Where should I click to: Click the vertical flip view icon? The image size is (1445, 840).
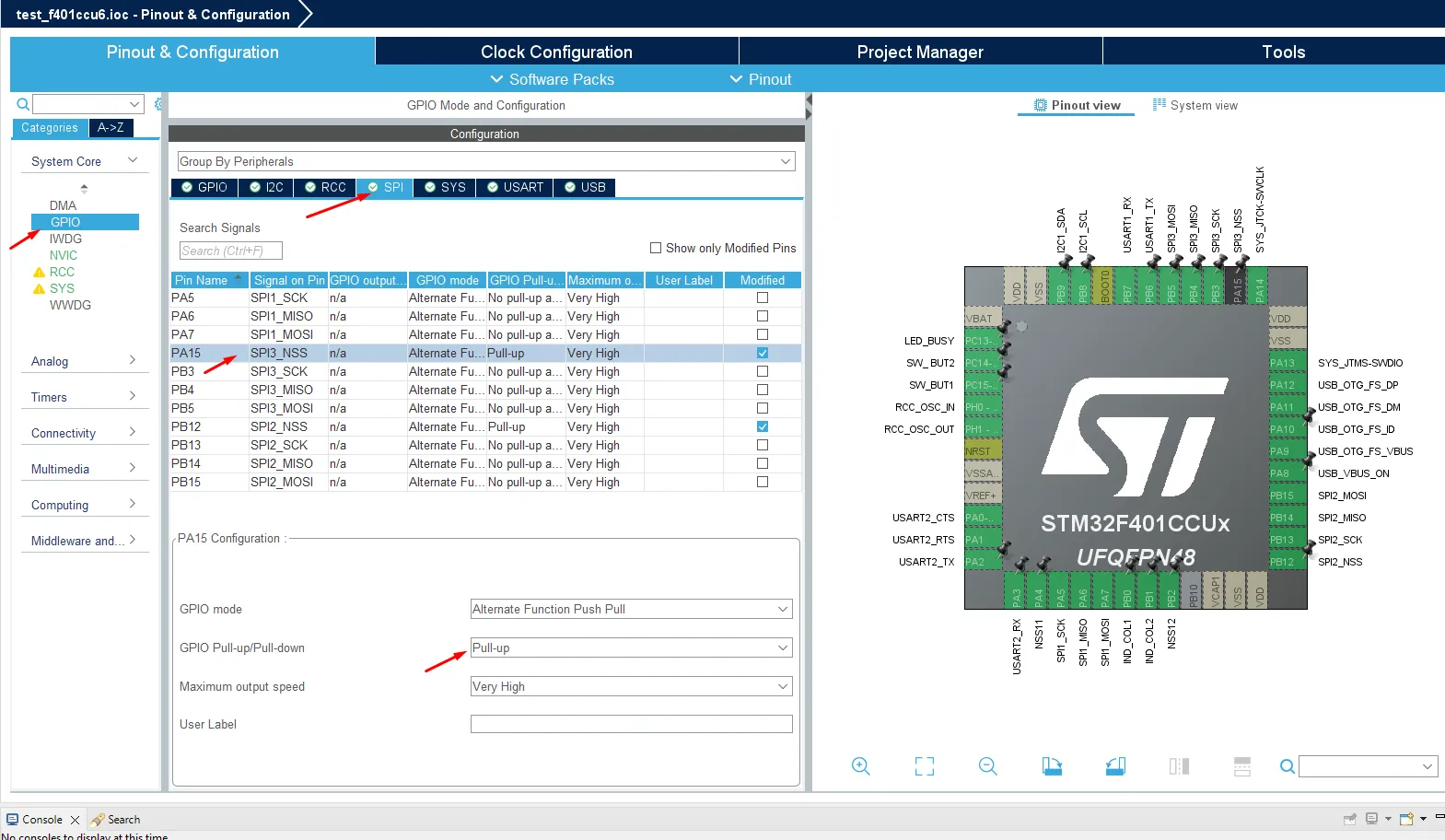pos(1179,766)
